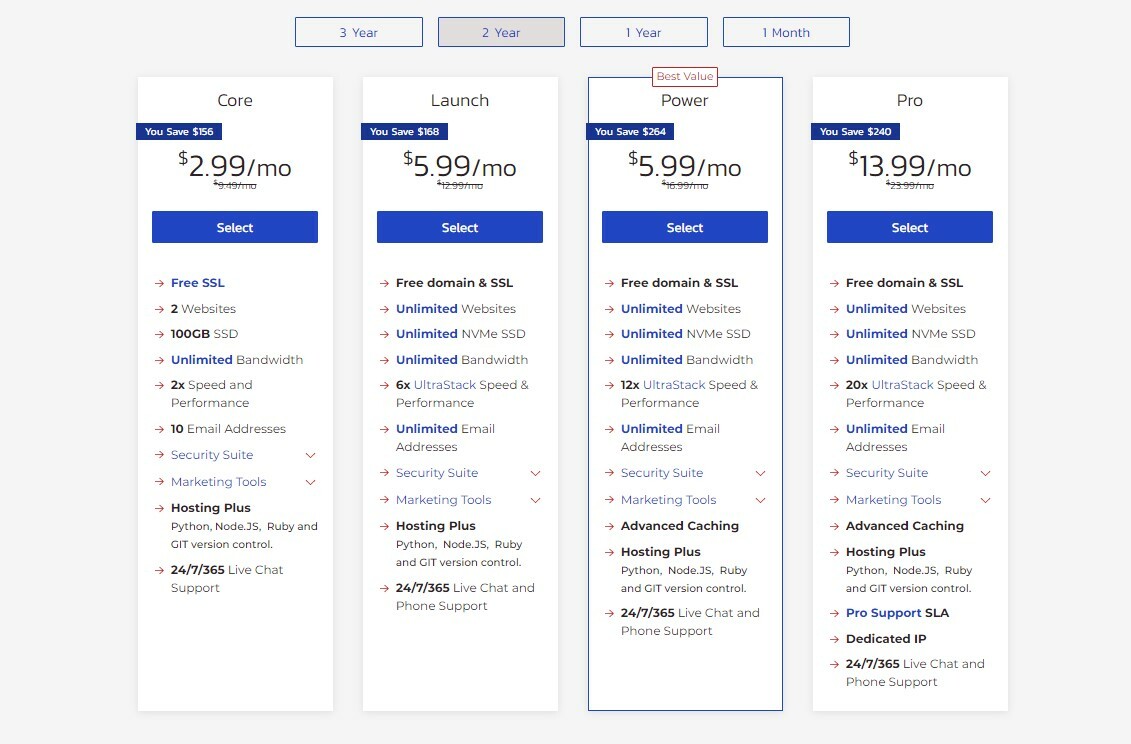The height and width of the screenshot is (744, 1131).
Task: Select the currently active 2 Year tab
Action: coord(501,31)
